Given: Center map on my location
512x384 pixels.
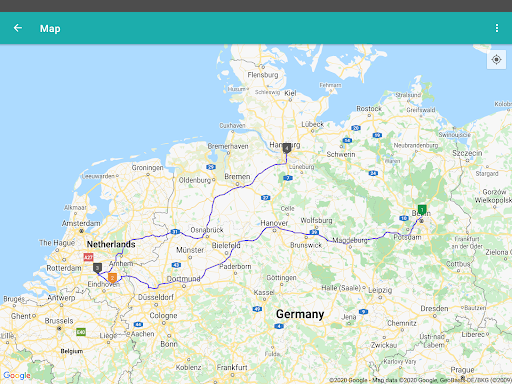Looking at the screenshot, I should [496, 60].
